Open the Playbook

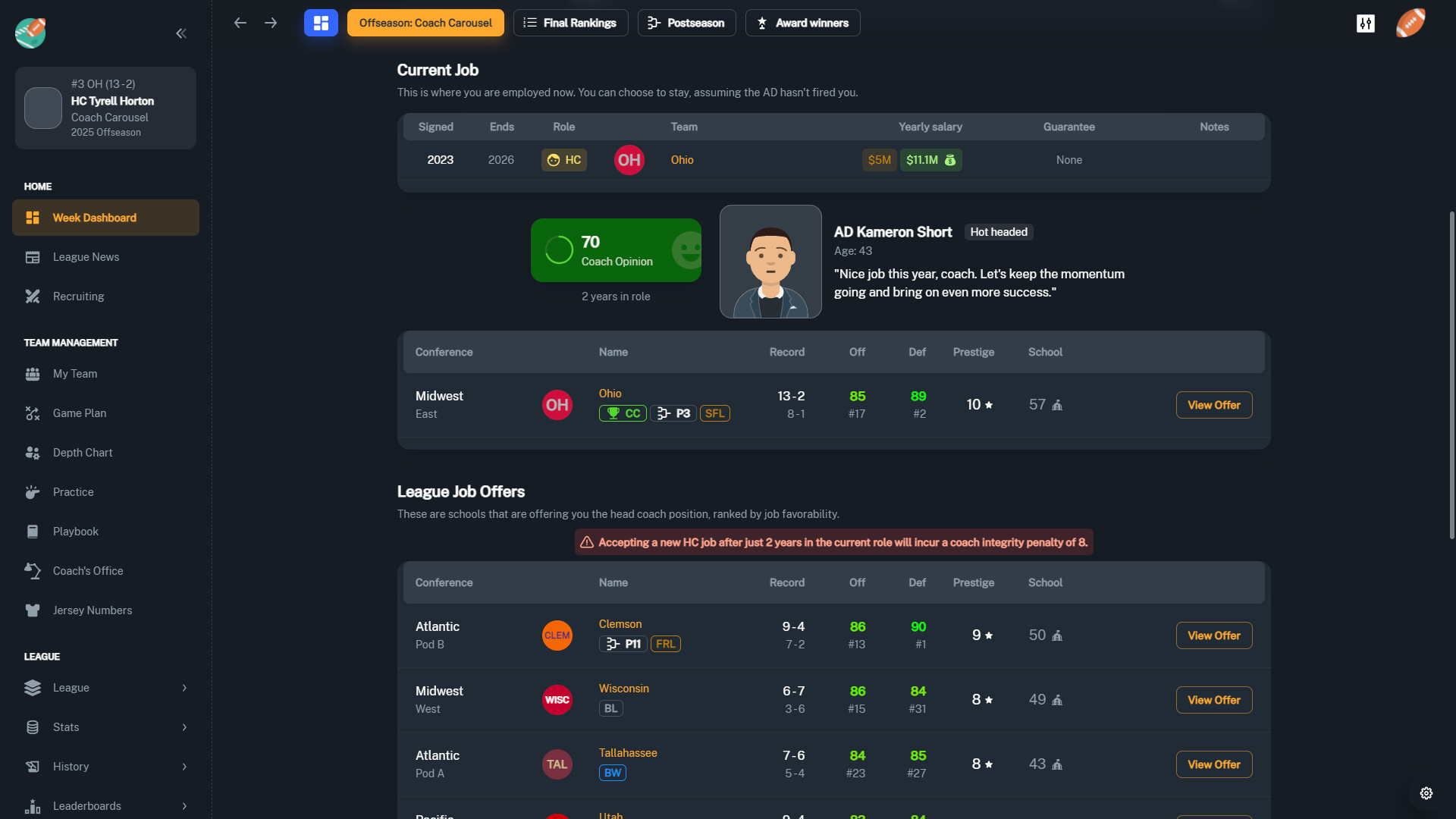(75, 531)
